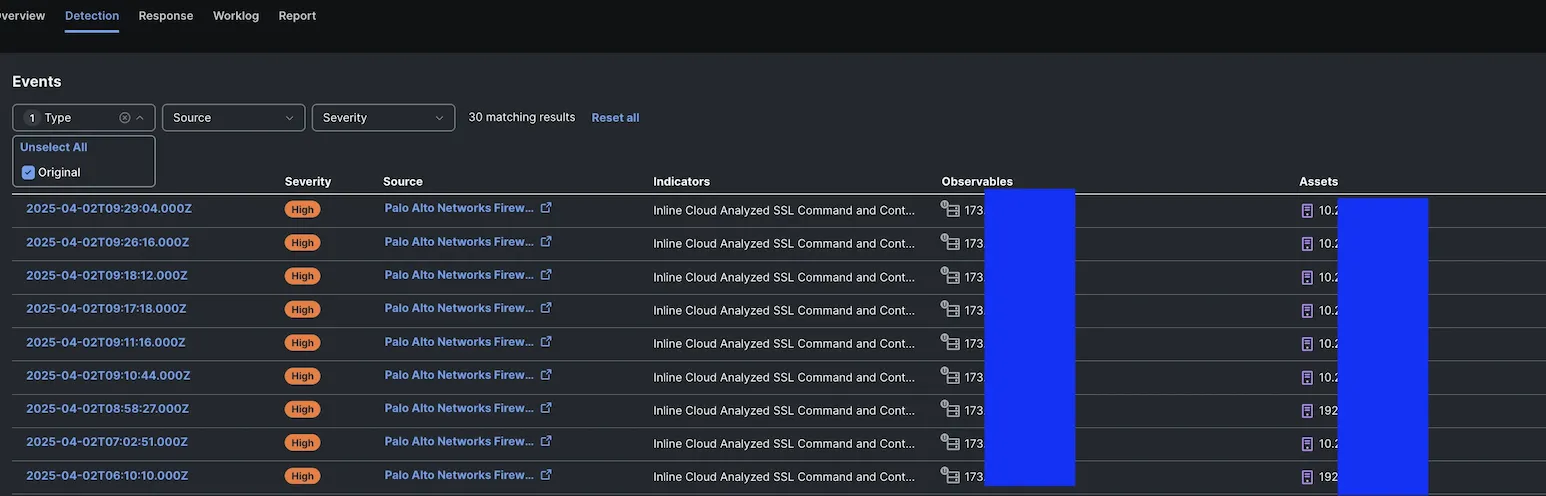Click observable server icon in 09:11:16 row

click(x=950, y=342)
